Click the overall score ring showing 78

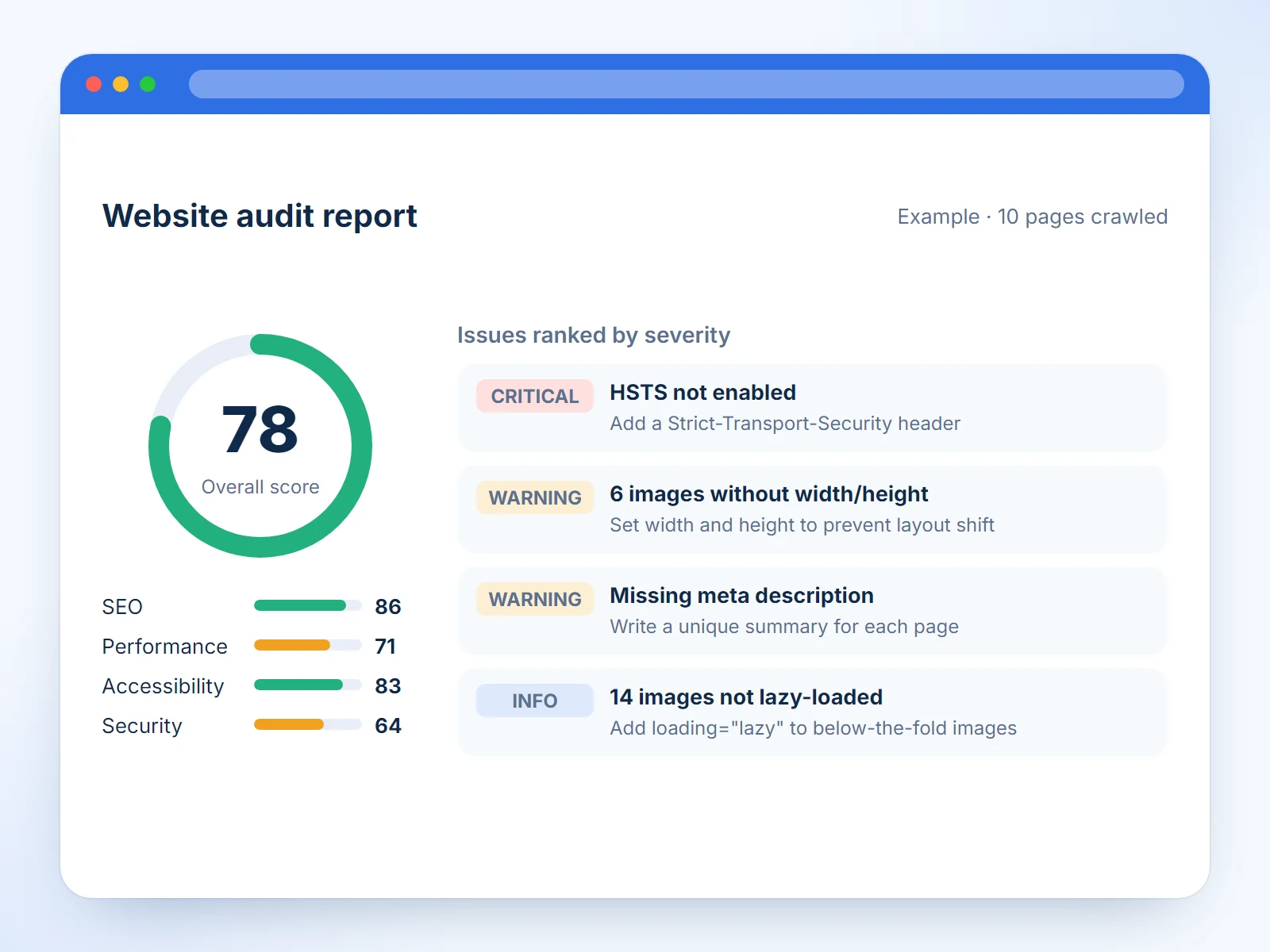tap(260, 446)
